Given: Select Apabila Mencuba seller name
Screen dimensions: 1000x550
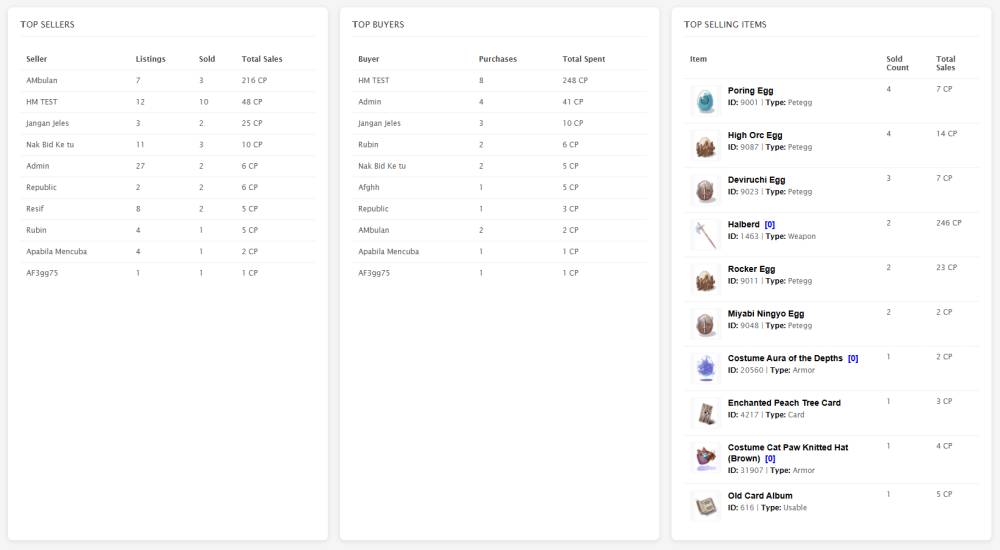Looking at the screenshot, I should click(57, 251).
